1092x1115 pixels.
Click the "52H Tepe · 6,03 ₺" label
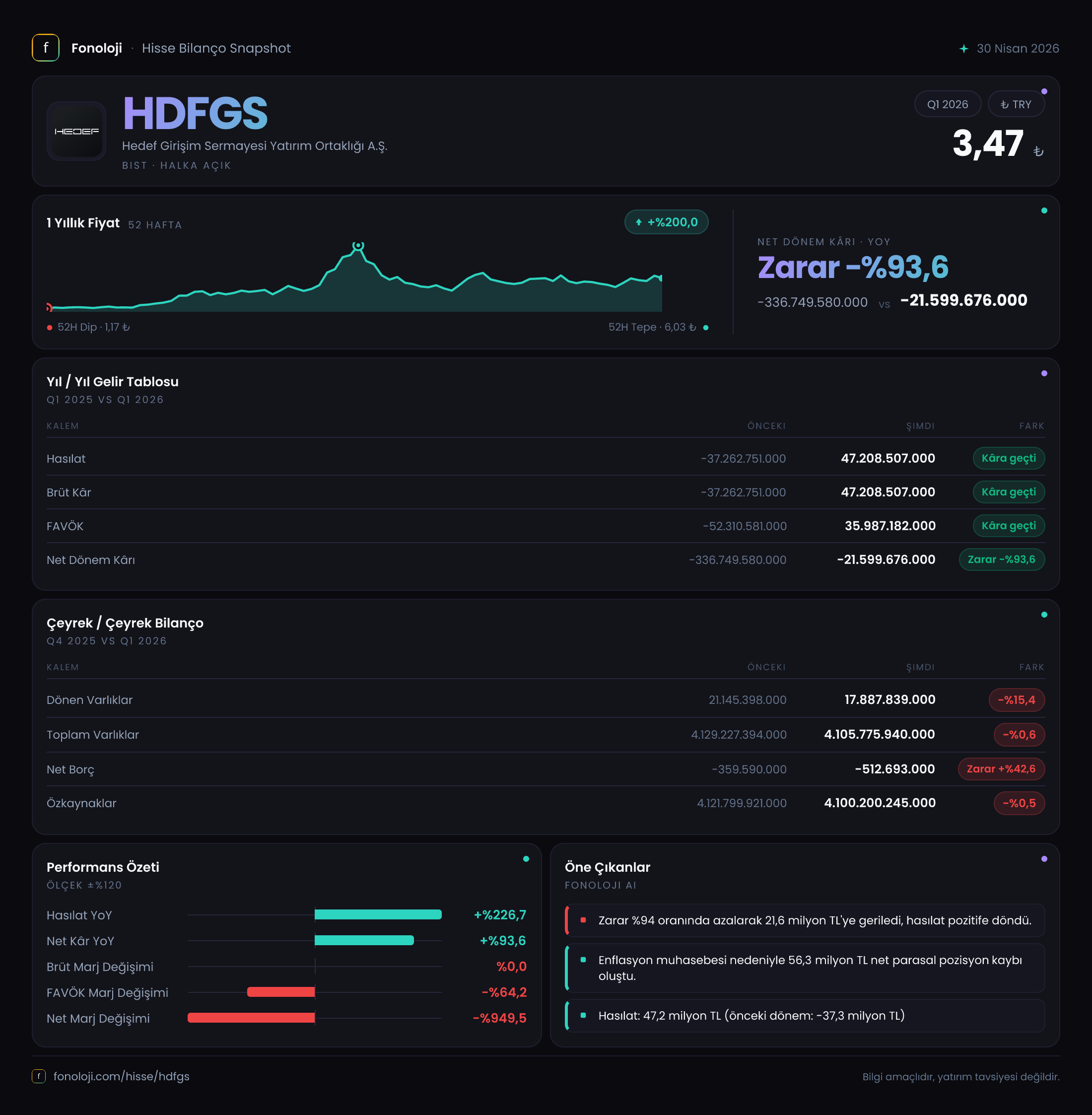pyautogui.click(x=652, y=327)
